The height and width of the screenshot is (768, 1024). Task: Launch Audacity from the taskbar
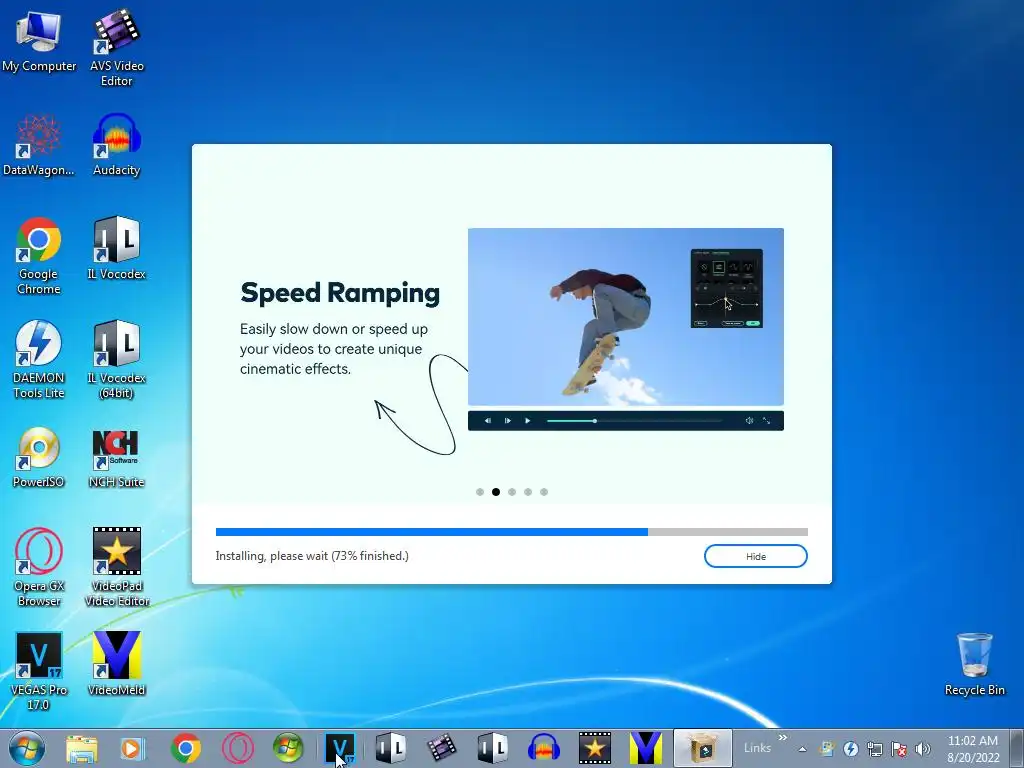tap(543, 748)
